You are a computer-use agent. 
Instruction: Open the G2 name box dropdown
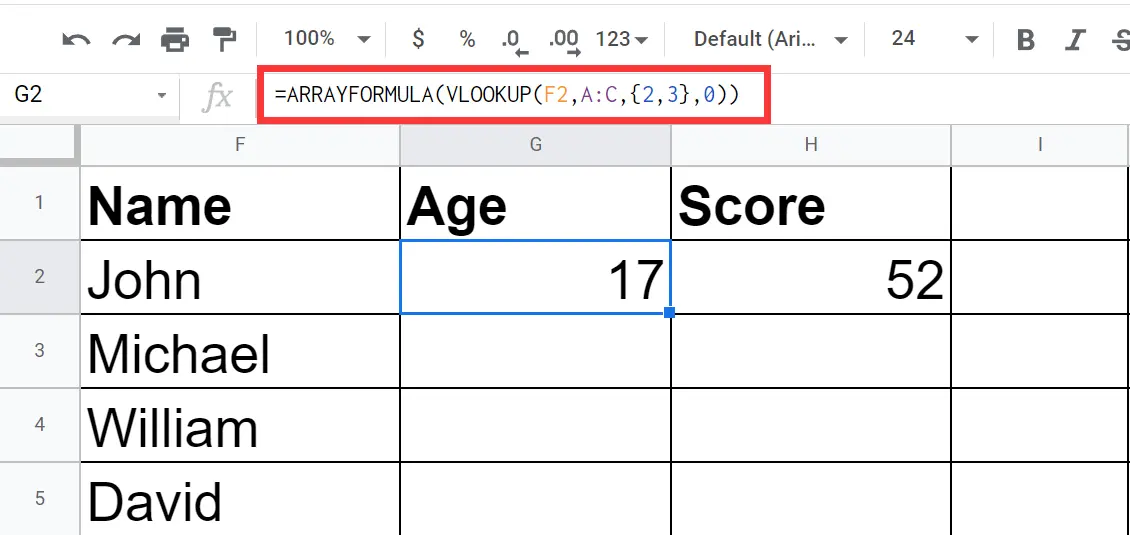click(x=162, y=96)
